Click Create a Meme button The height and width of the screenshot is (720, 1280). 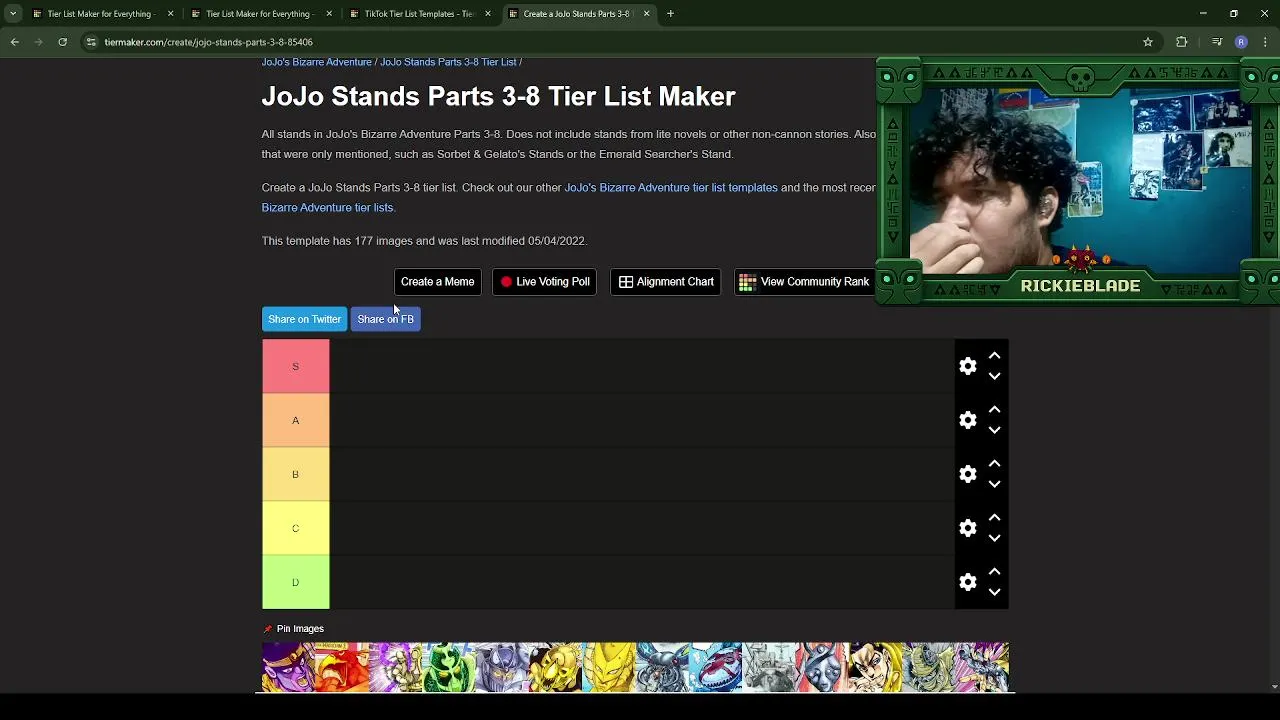(x=437, y=282)
